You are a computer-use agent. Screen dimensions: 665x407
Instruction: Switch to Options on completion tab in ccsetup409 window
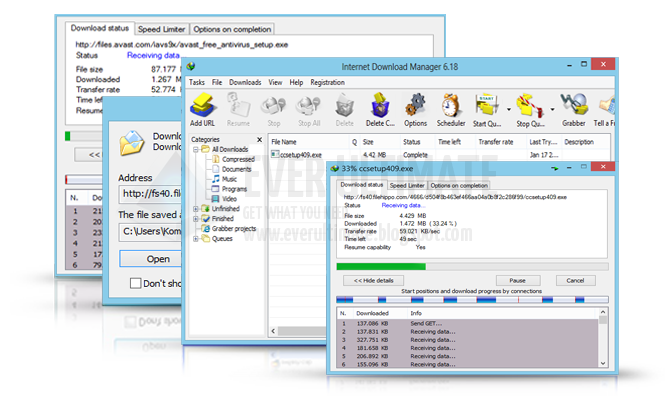(459, 185)
